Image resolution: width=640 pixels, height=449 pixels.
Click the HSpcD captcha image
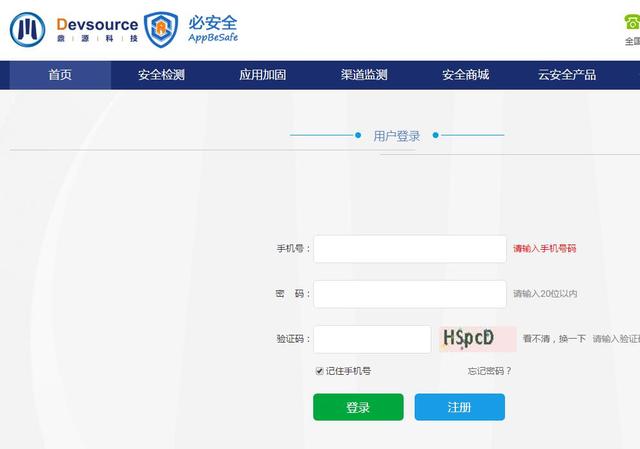coord(478,339)
